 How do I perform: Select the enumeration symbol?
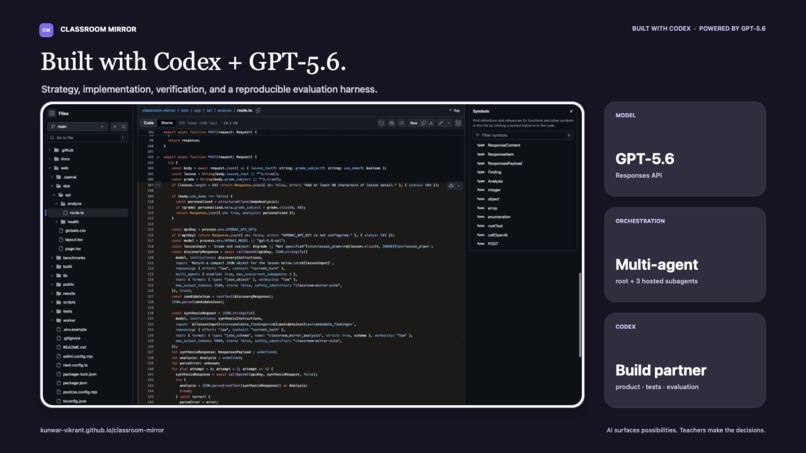[x=499, y=217]
